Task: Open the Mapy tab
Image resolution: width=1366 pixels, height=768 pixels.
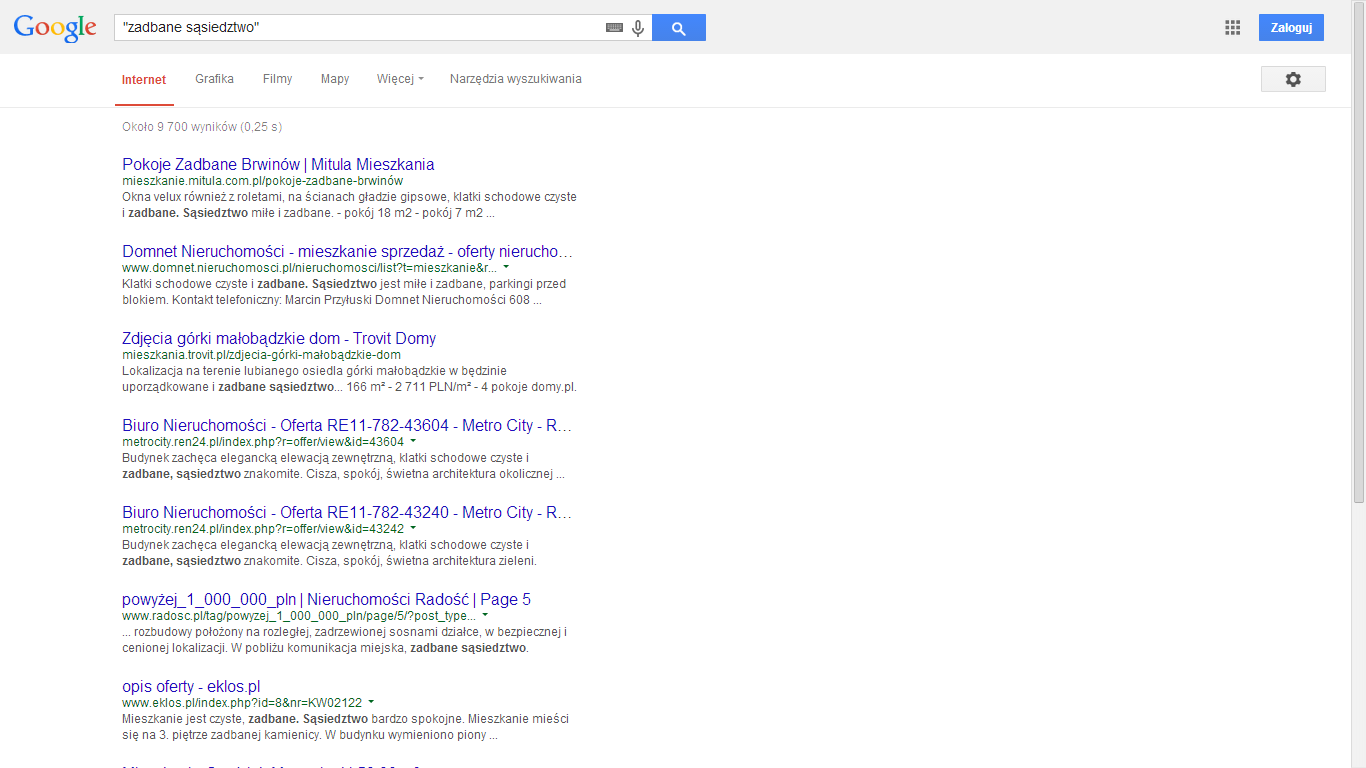Action: click(x=335, y=79)
